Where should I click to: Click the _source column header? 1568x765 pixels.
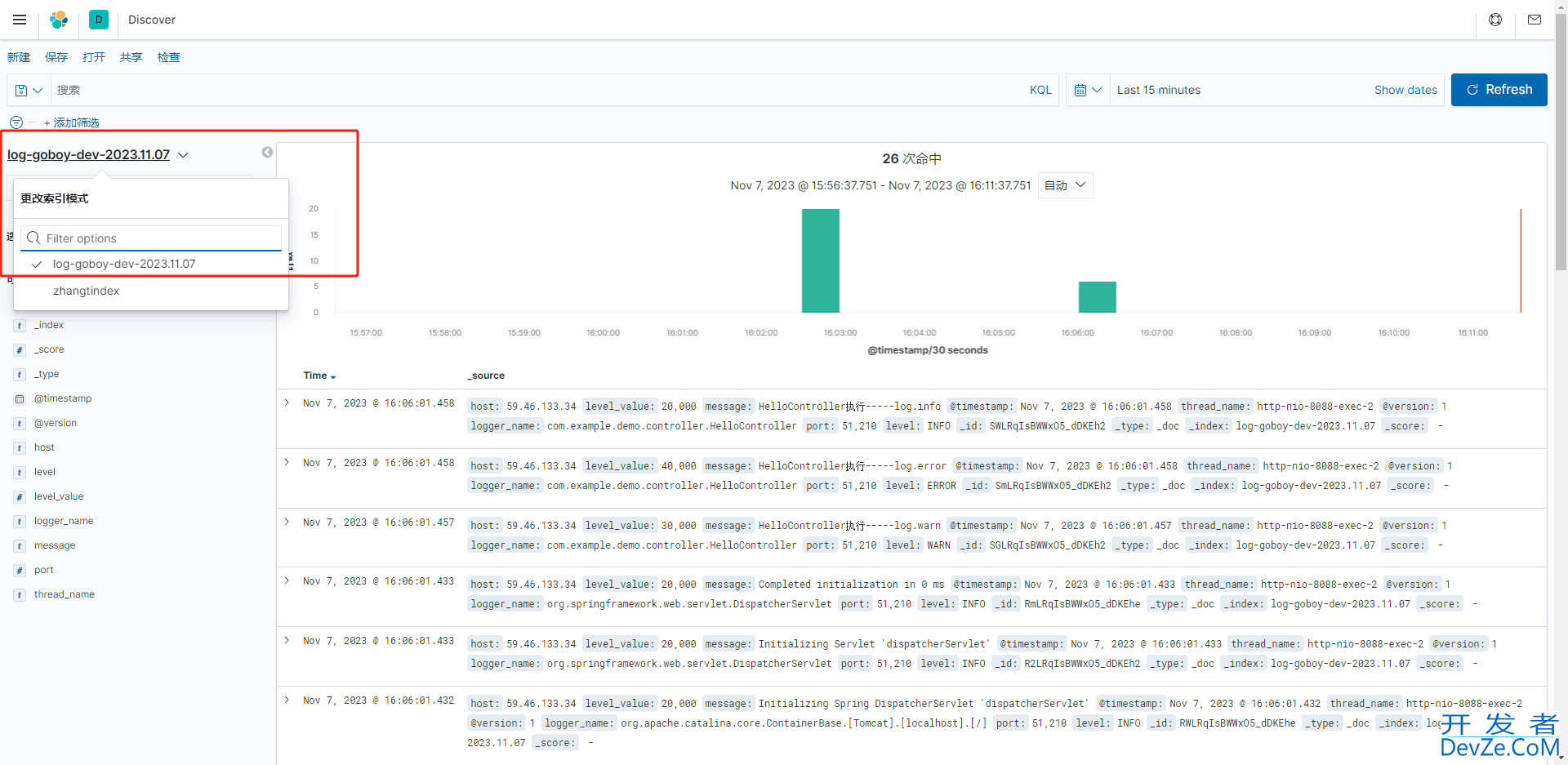pos(486,376)
